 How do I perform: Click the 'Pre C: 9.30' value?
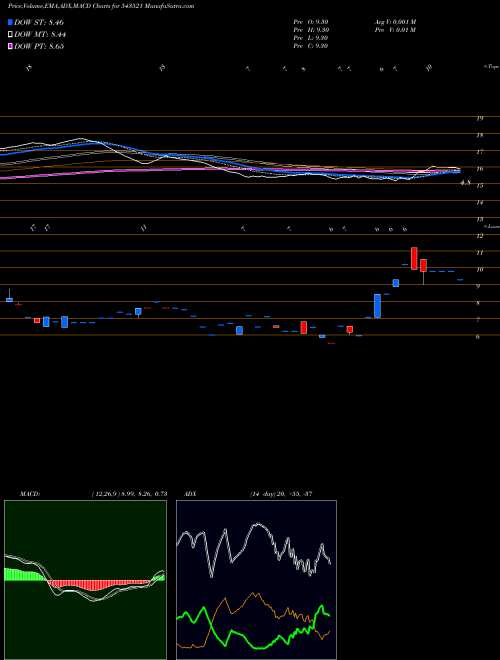[311, 46]
